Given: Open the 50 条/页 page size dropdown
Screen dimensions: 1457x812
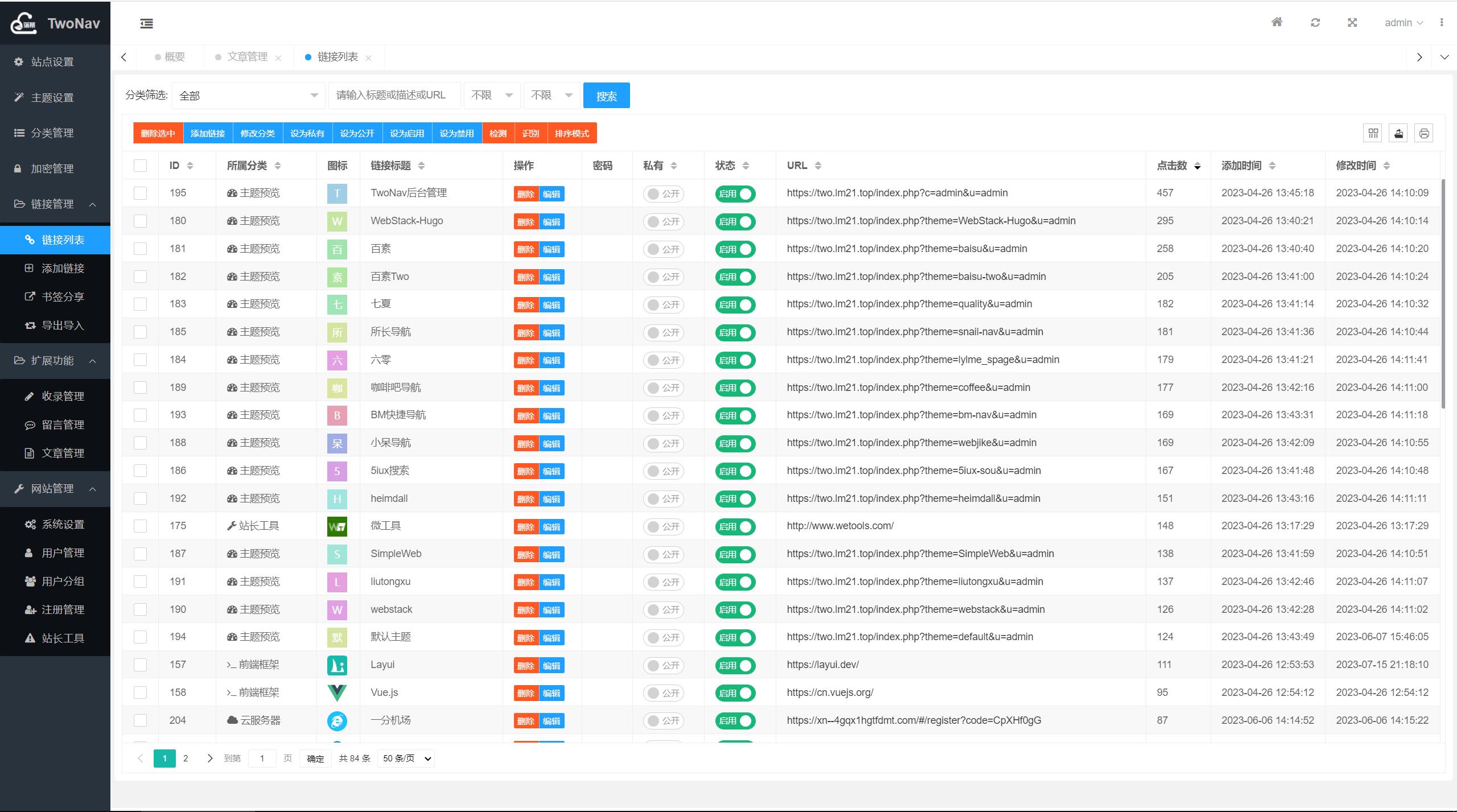Looking at the screenshot, I should (x=406, y=759).
